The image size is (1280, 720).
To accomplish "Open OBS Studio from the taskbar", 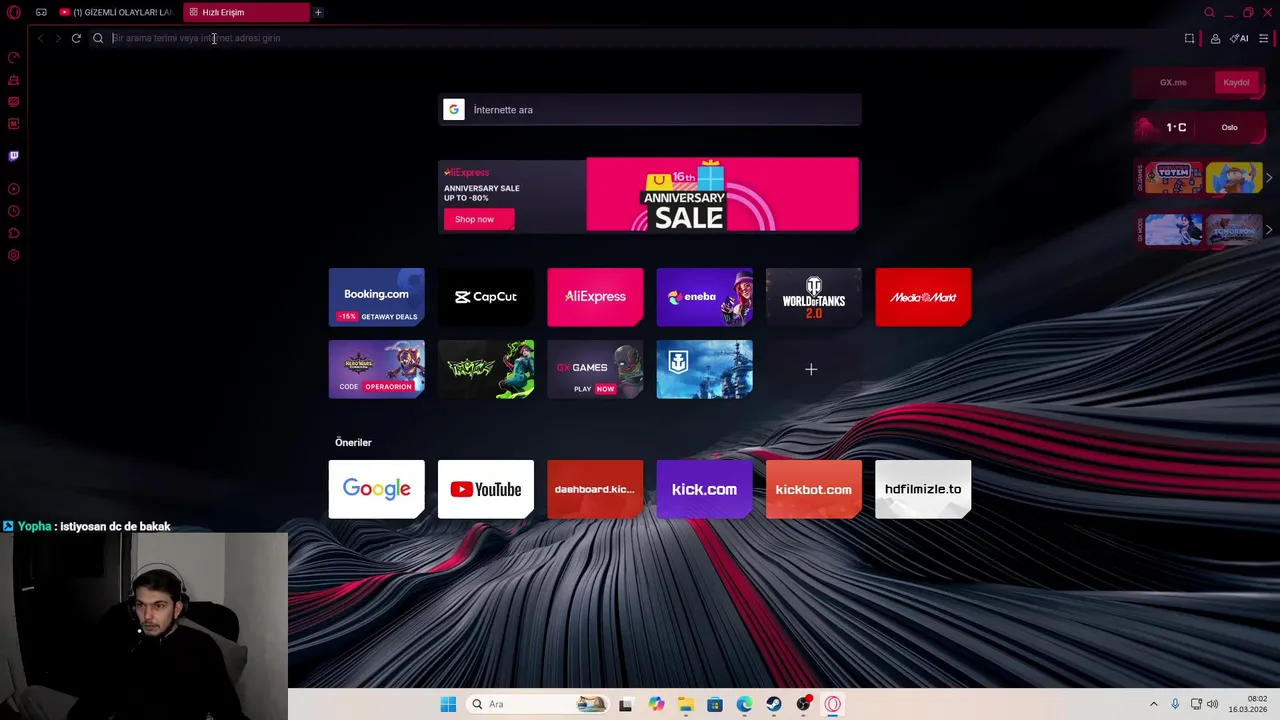I will click(803, 704).
